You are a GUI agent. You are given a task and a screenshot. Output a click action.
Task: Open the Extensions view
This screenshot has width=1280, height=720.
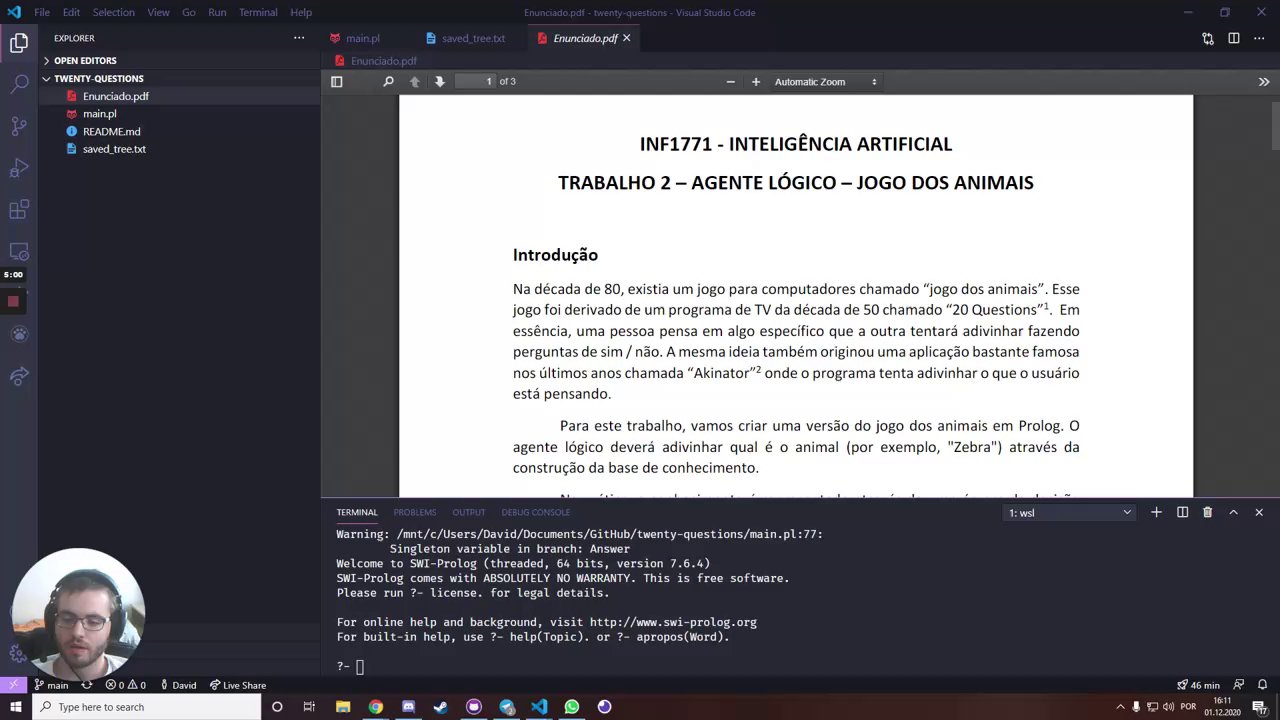19,210
